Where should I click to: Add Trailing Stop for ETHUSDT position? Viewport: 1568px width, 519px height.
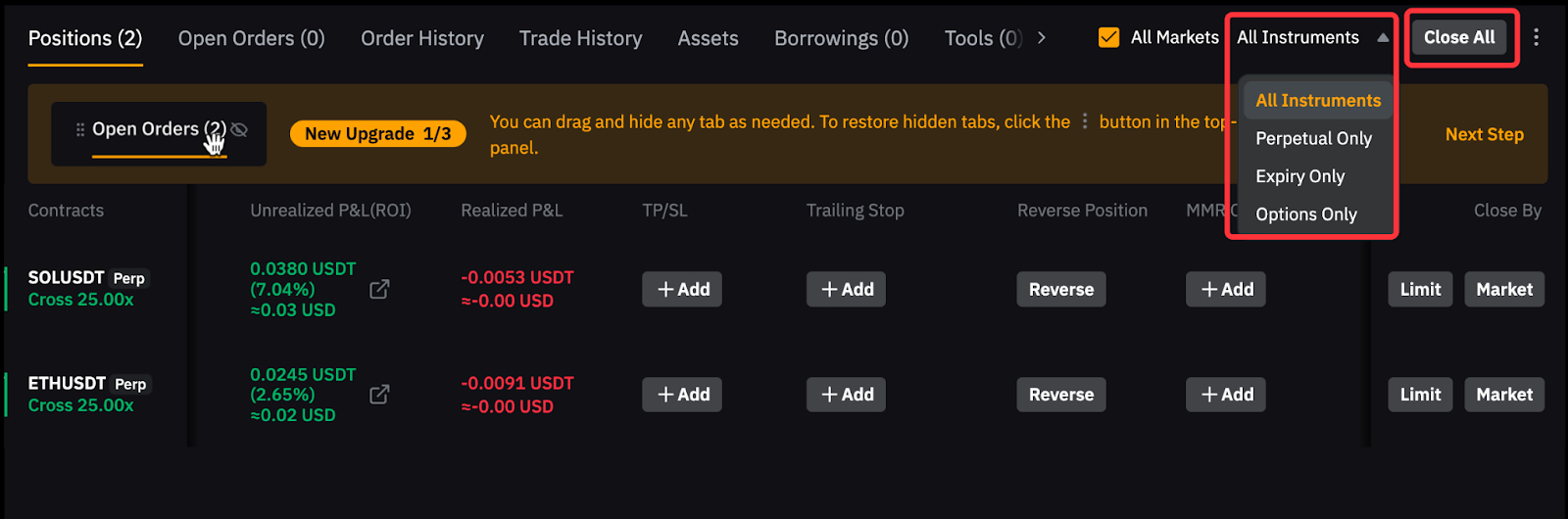(846, 395)
